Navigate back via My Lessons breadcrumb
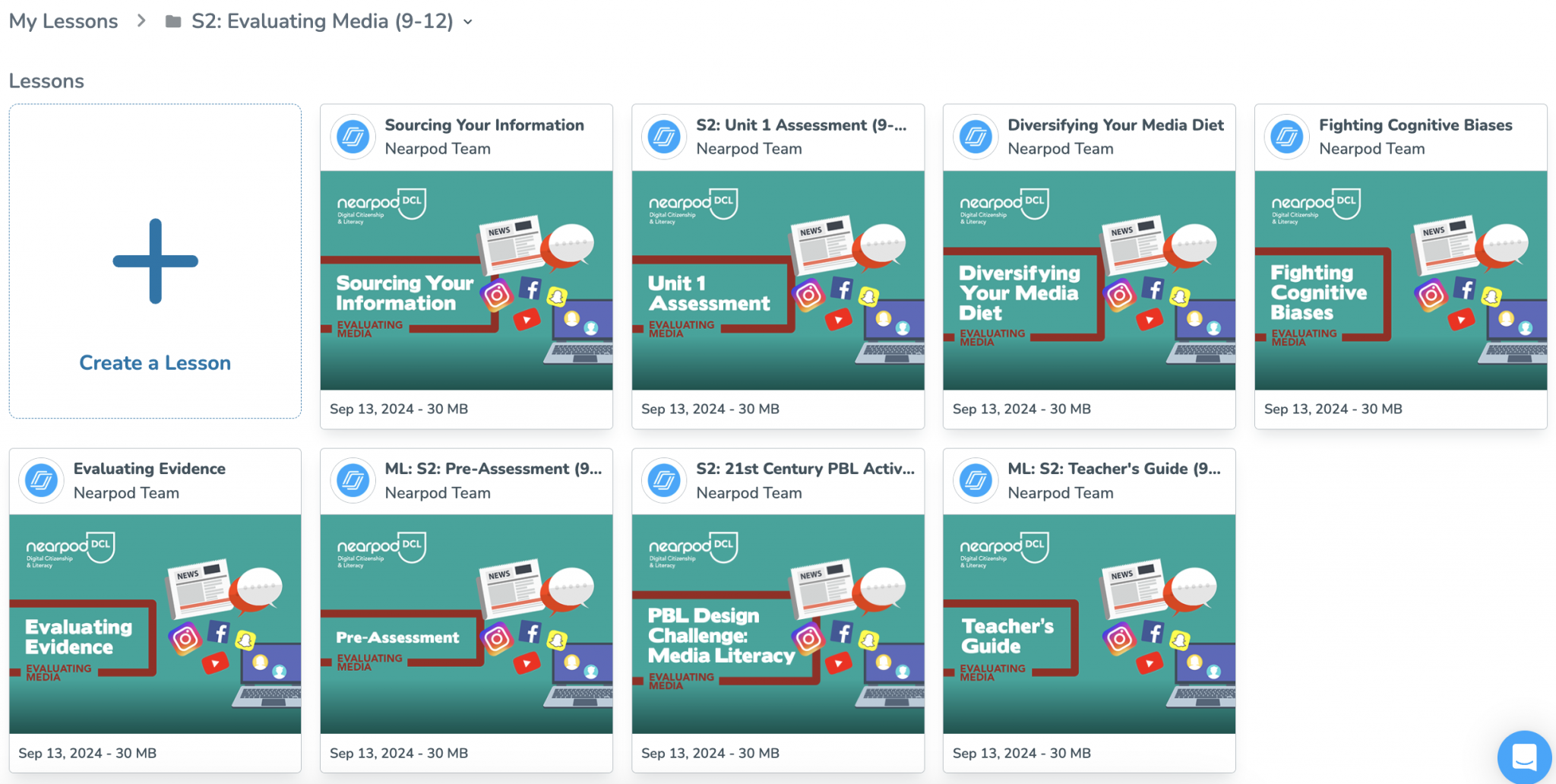 [x=63, y=21]
